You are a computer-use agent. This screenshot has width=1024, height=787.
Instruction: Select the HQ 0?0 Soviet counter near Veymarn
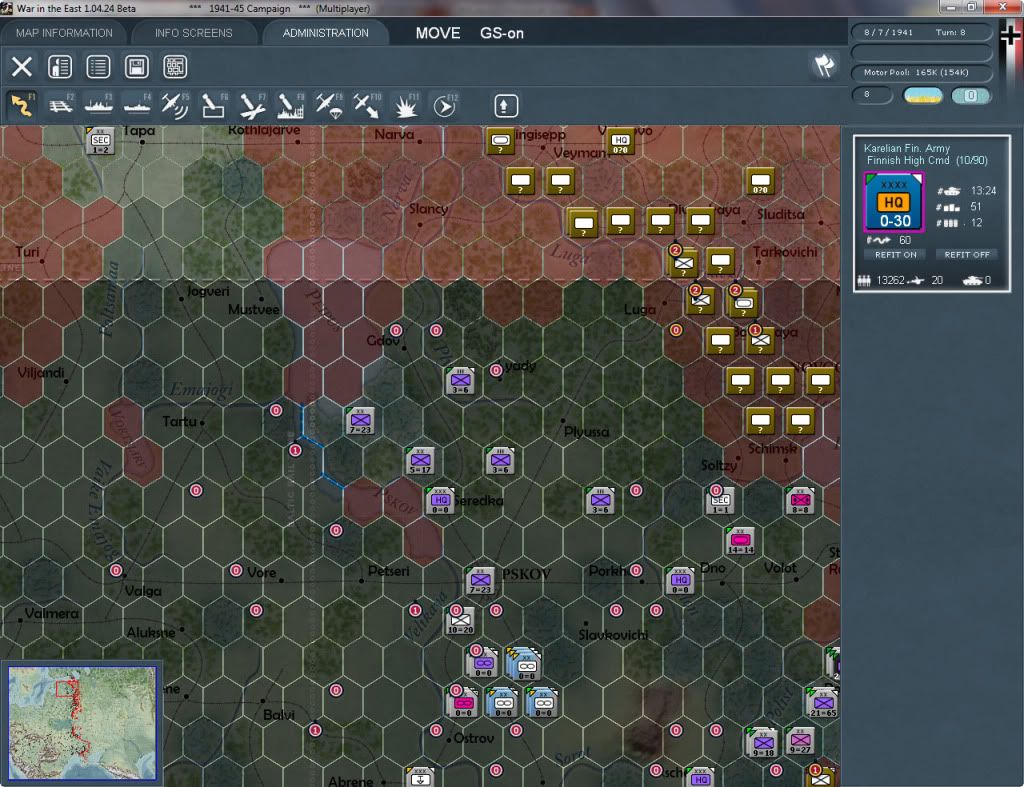click(620, 141)
